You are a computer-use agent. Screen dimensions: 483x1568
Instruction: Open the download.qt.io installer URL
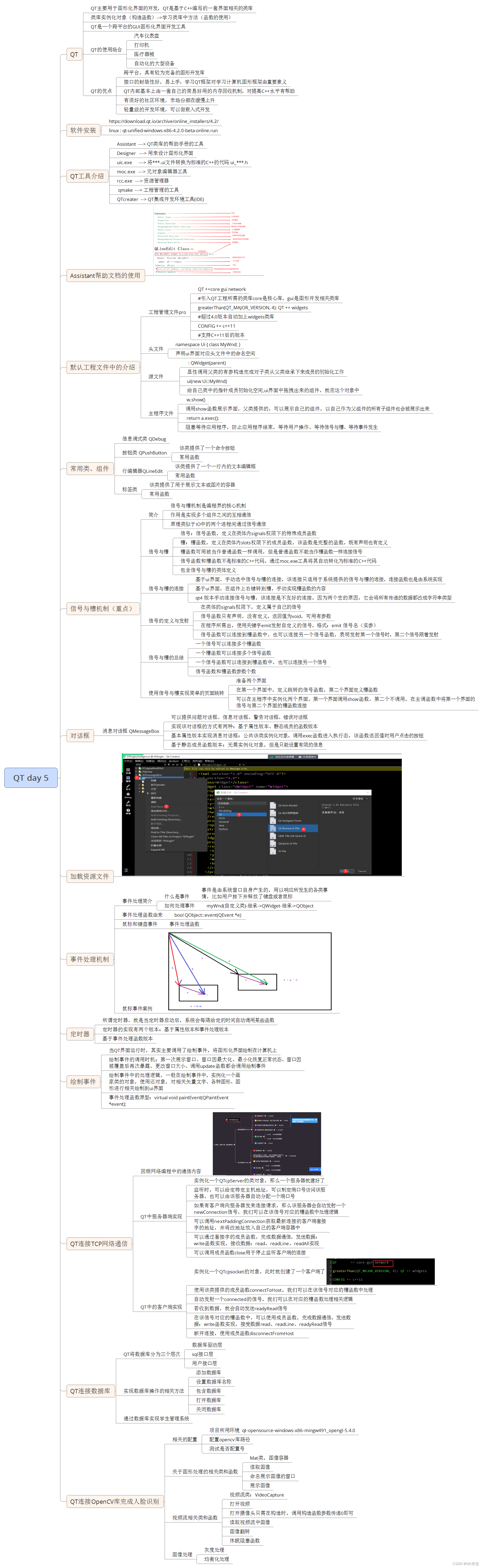click(x=164, y=121)
